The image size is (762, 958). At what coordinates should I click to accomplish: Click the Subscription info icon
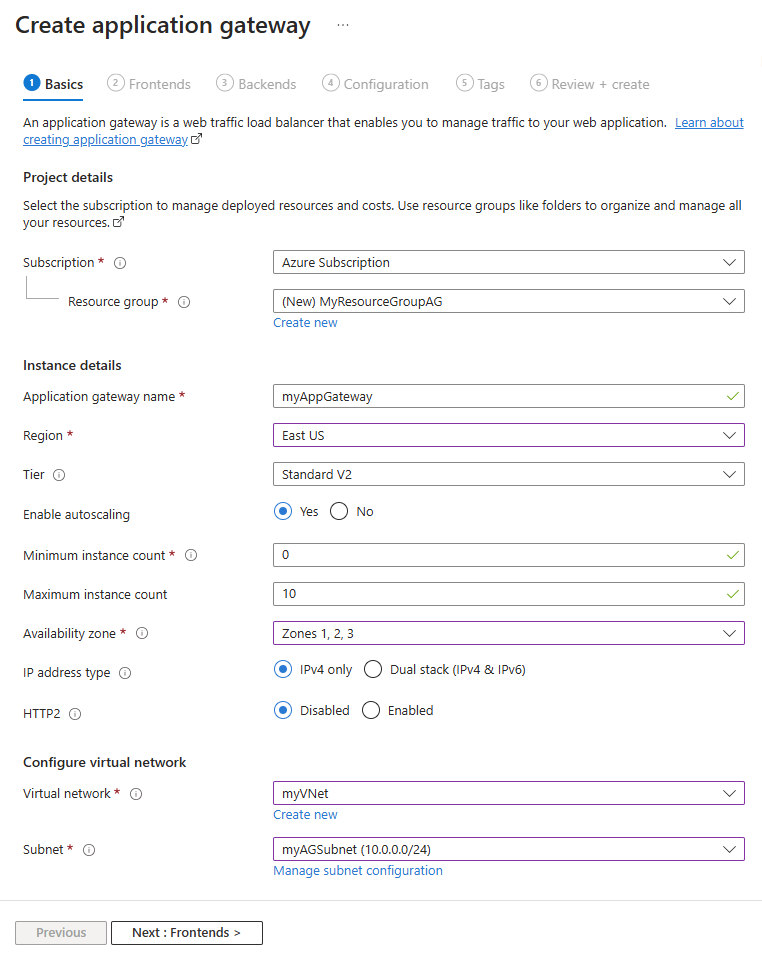[x=119, y=262]
